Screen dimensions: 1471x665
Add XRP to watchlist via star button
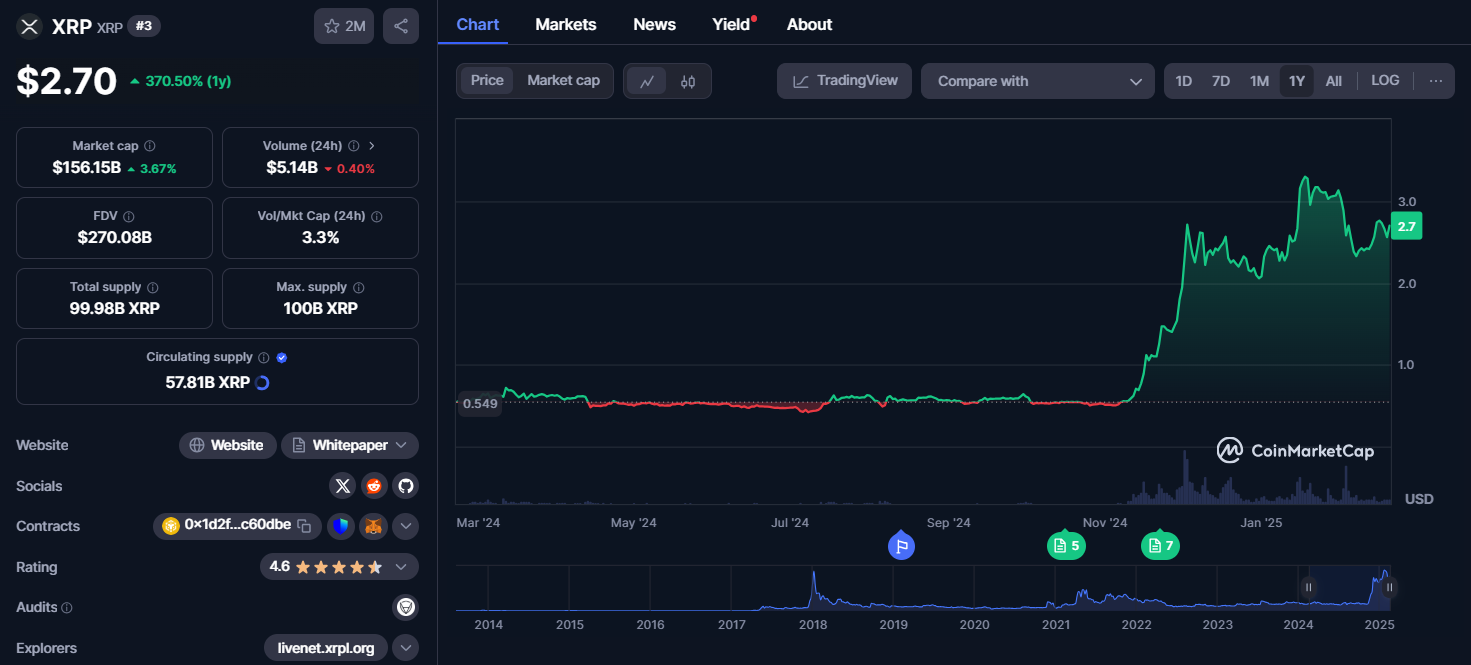344,26
